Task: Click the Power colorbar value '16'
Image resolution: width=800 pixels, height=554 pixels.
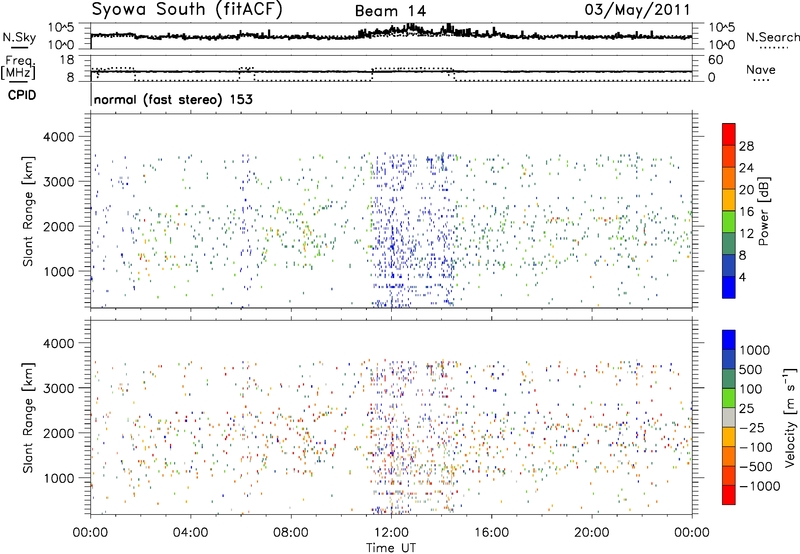Action: pyautogui.click(x=746, y=212)
